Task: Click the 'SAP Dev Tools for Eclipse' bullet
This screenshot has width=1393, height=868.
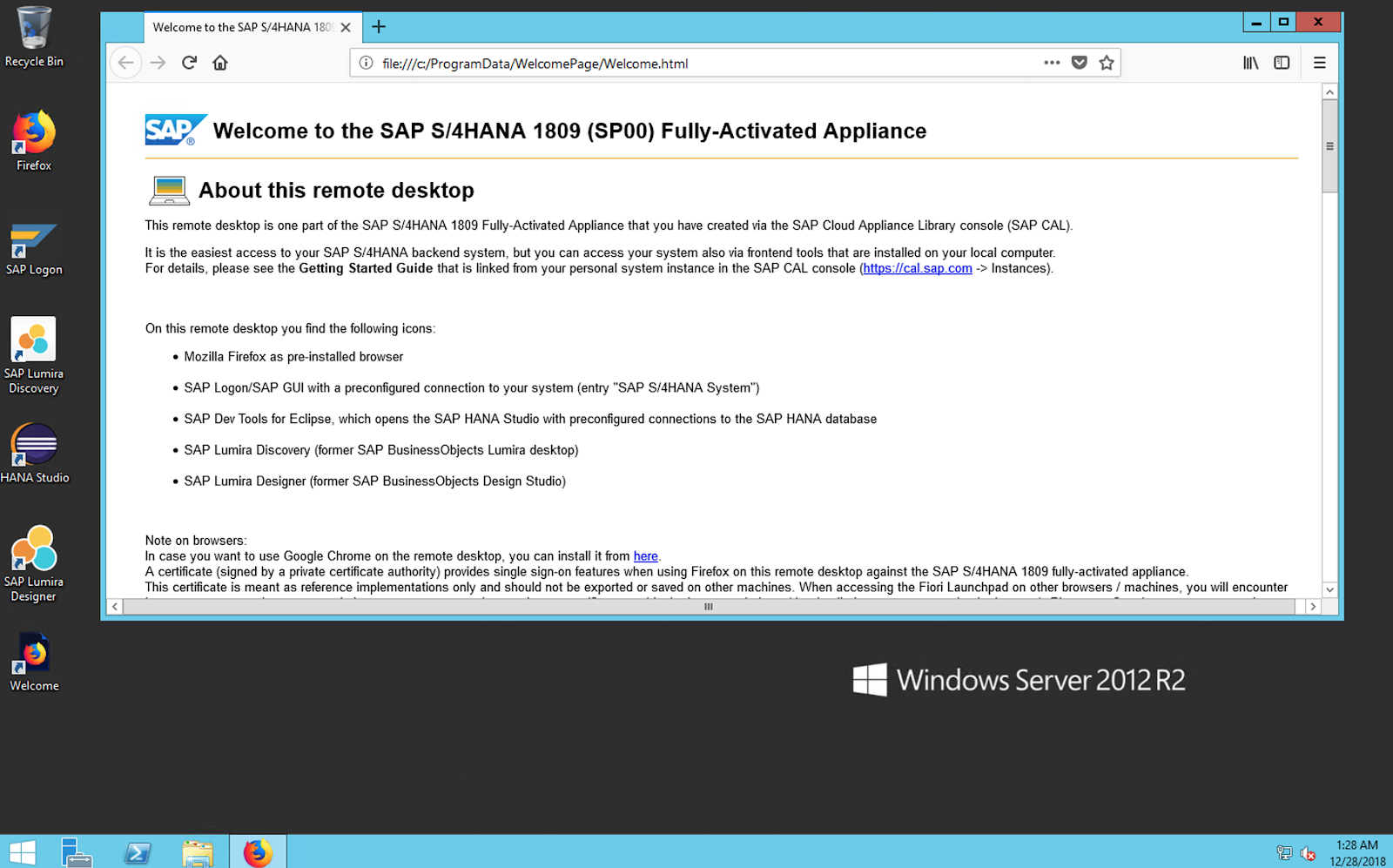Action: [530, 419]
